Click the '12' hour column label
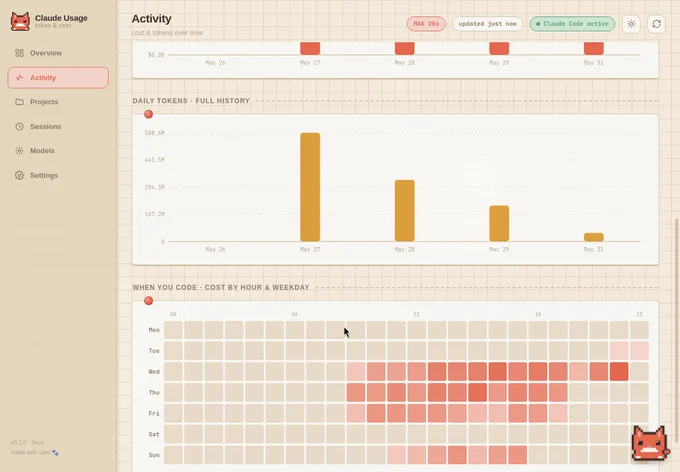This screenshot has width=680, height=472. click(416, 314)
